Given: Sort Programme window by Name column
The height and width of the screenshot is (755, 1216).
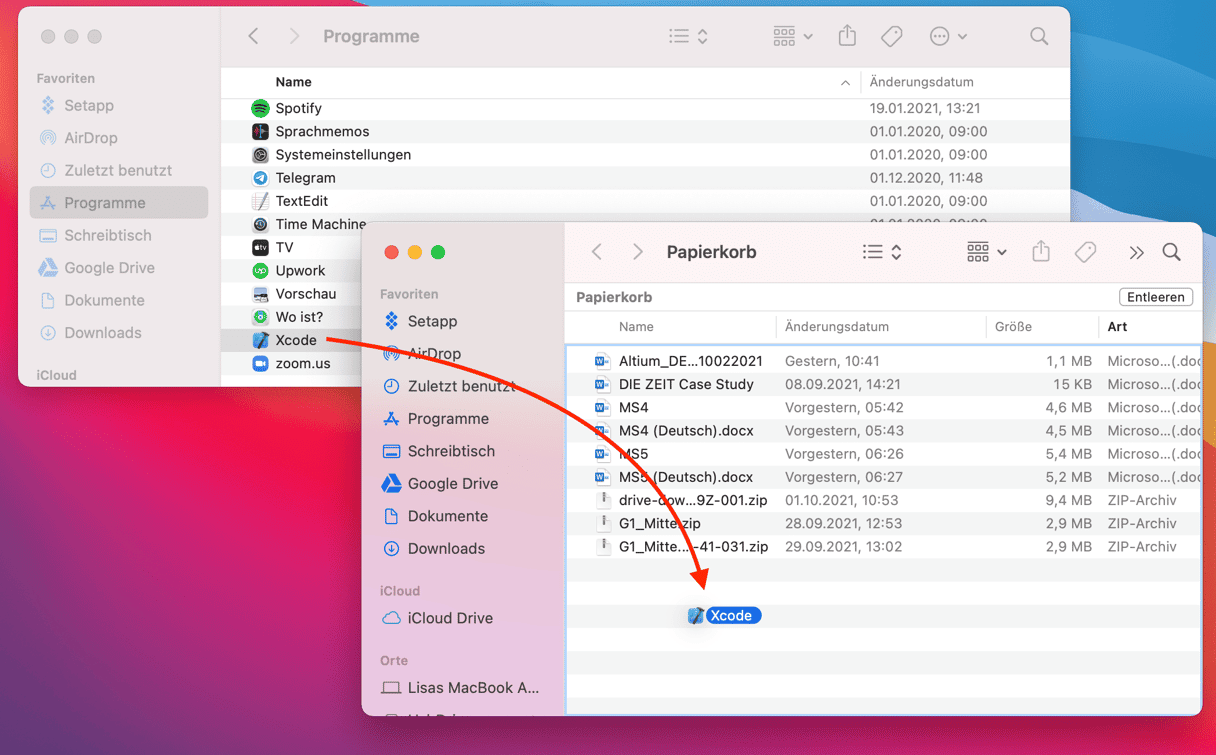Looking at the screenshot, I should point(293,82).
